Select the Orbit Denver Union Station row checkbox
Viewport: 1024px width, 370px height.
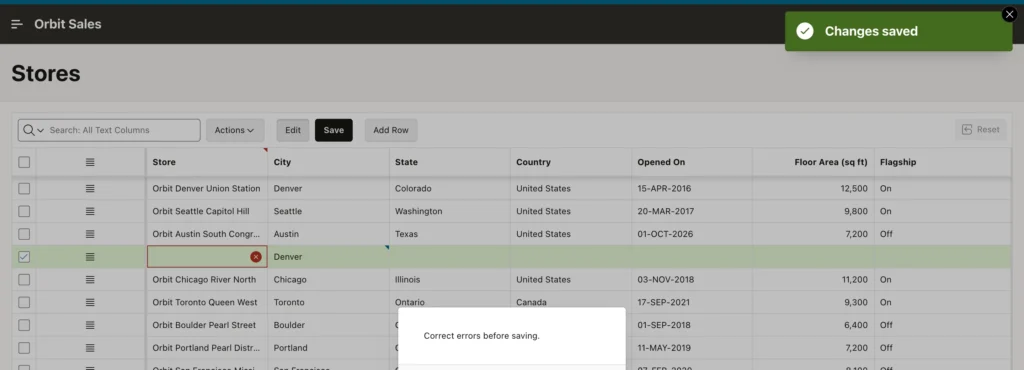point(24,189)
